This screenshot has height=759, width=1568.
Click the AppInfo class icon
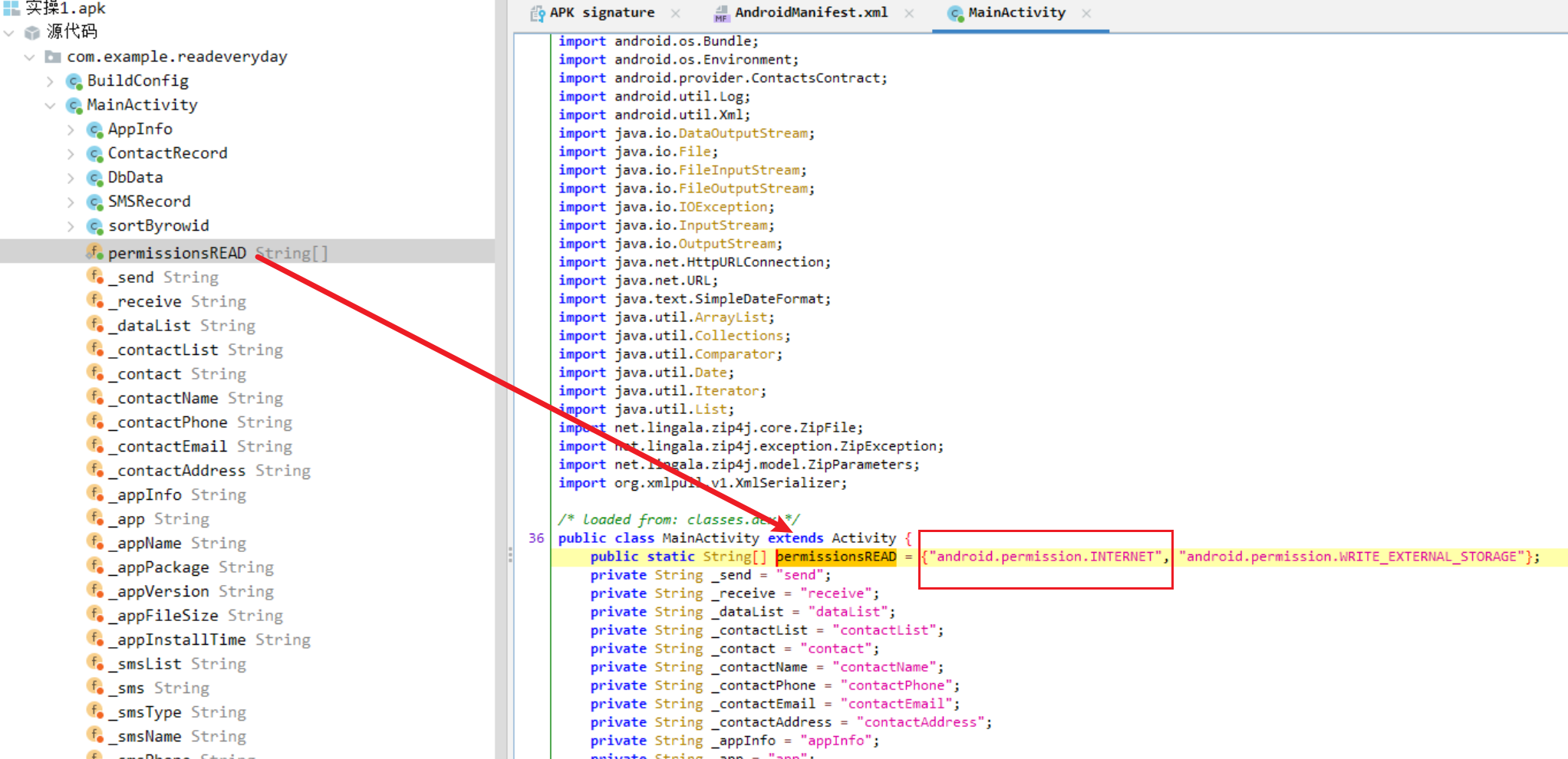coord(95,130)
